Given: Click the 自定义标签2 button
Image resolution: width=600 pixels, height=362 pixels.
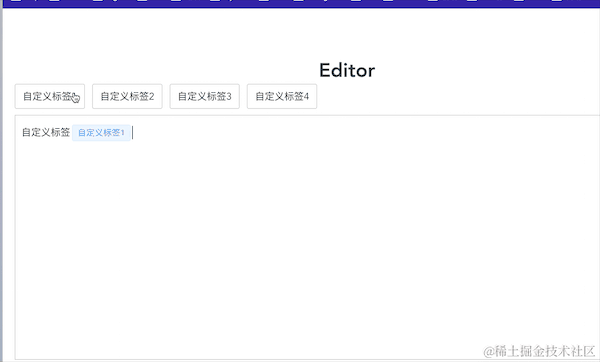Looking at the screenshot, I should pyautogui.click(x=127, y=96).
